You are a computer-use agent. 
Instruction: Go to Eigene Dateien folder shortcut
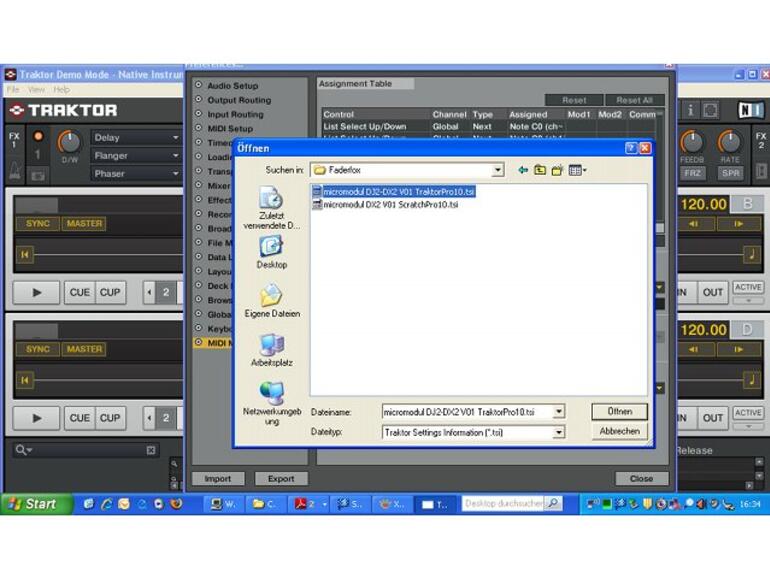[x=271, y=300]
